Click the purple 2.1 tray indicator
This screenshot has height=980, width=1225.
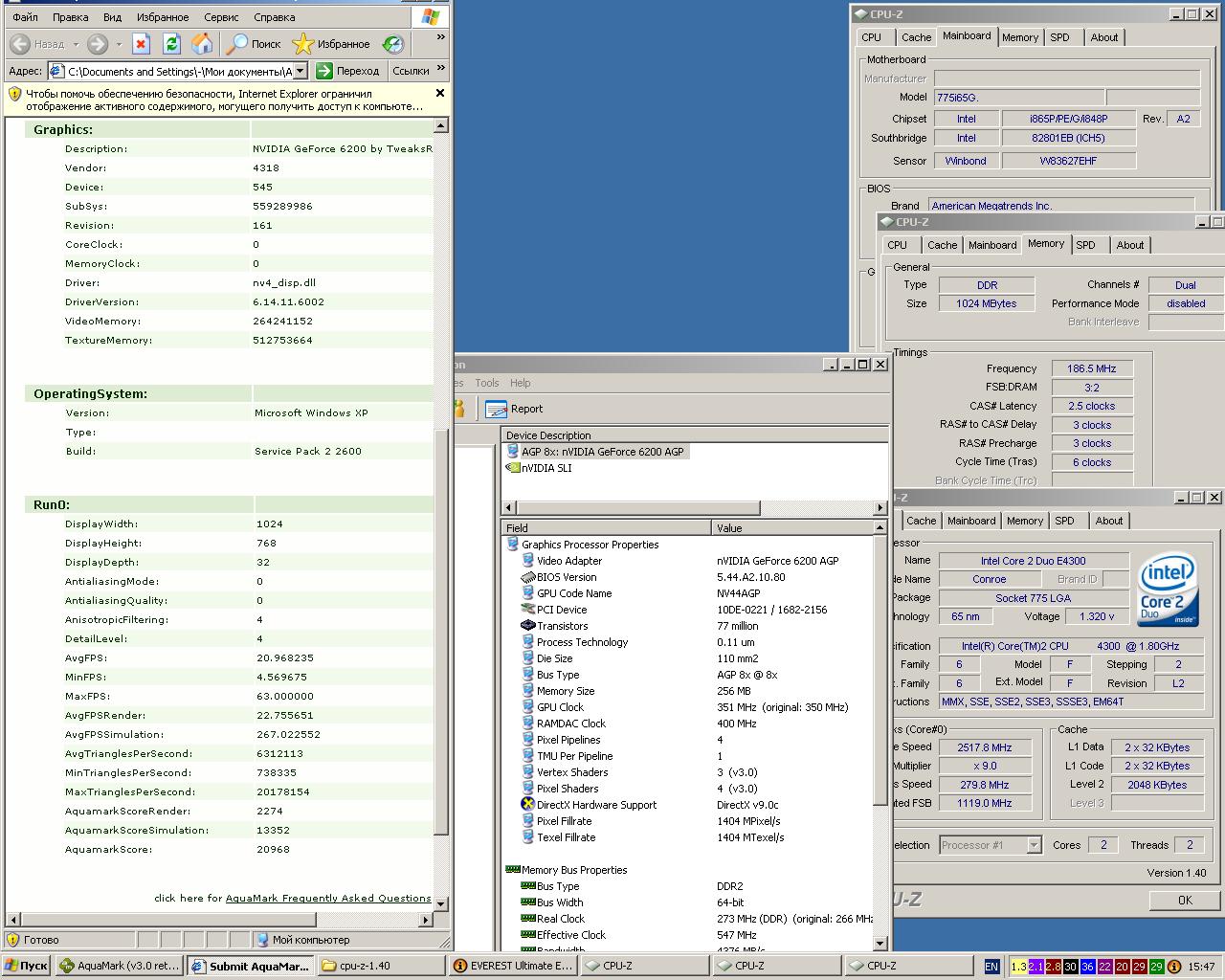[x=1036, y=967]
